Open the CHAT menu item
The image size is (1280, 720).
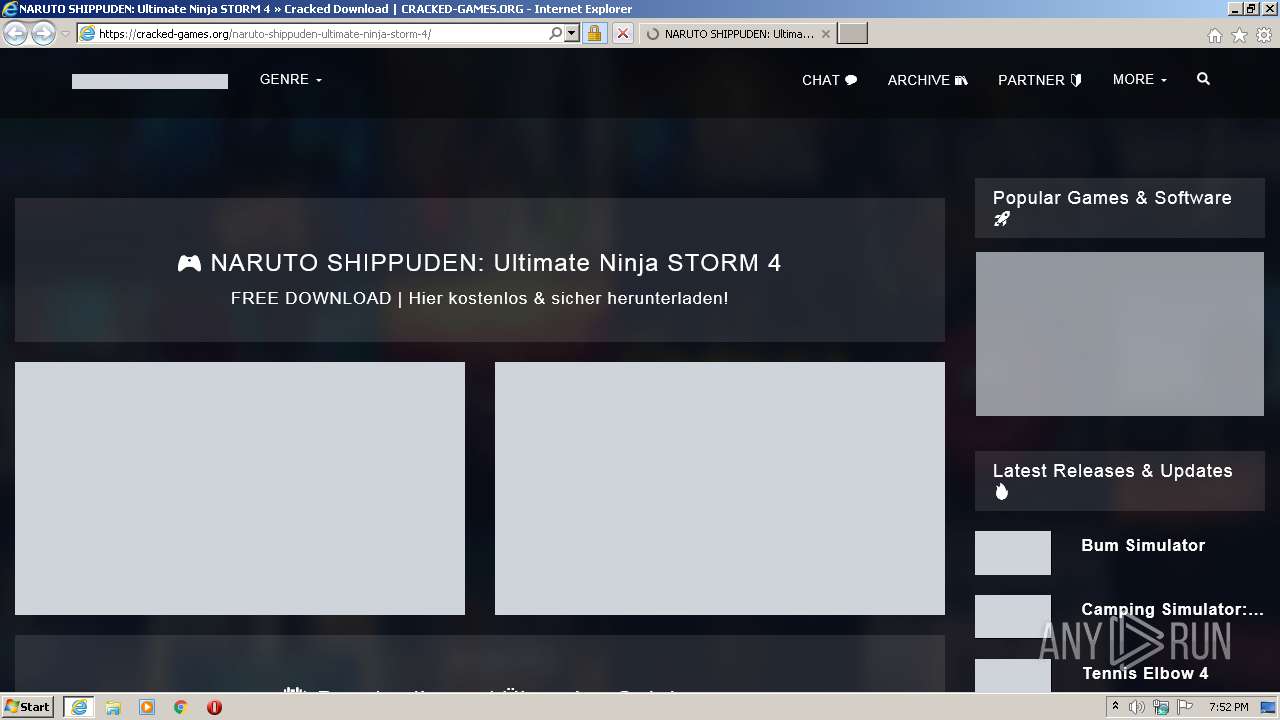tap(829, 80)
